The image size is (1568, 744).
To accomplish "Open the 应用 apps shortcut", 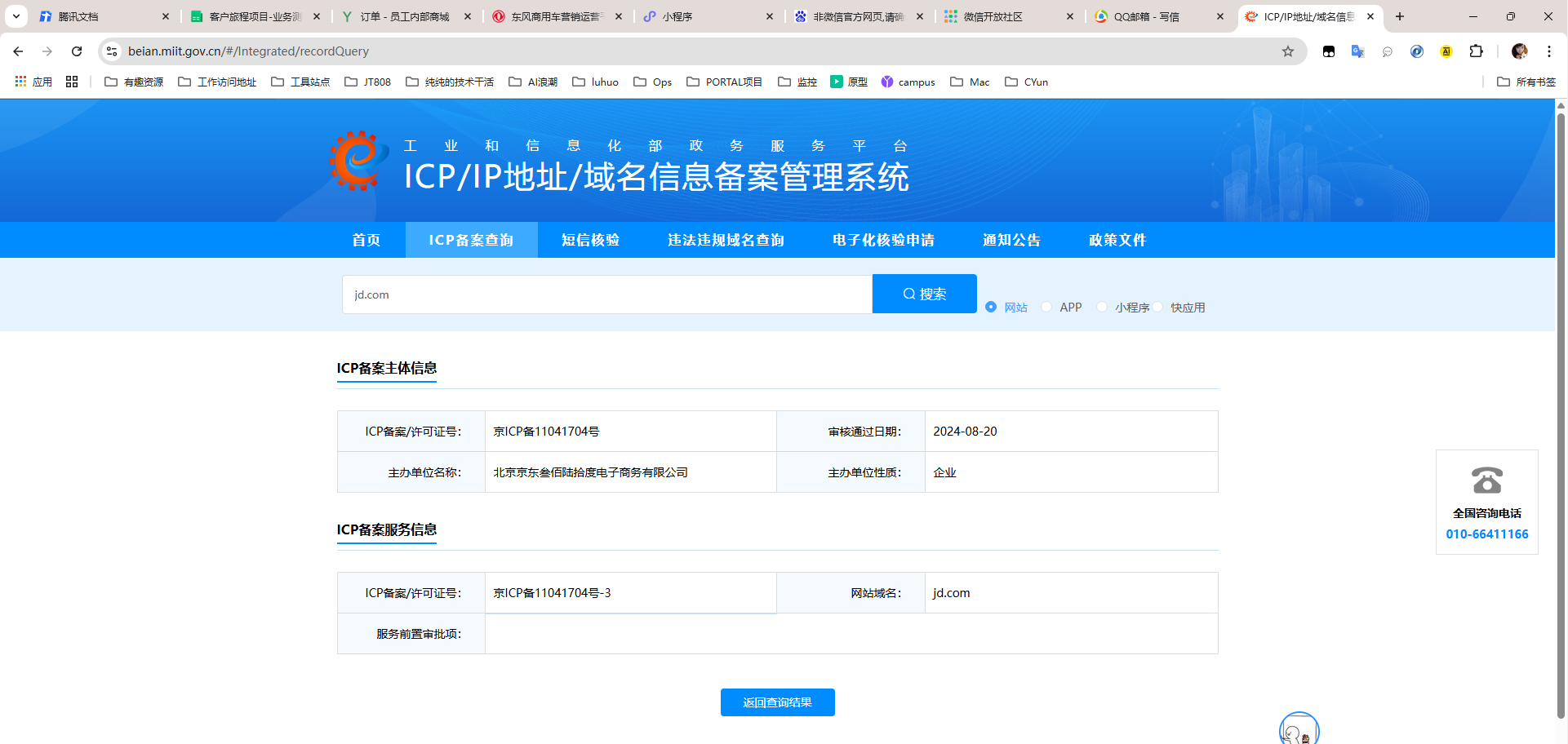I will click(x=33, y=82).
